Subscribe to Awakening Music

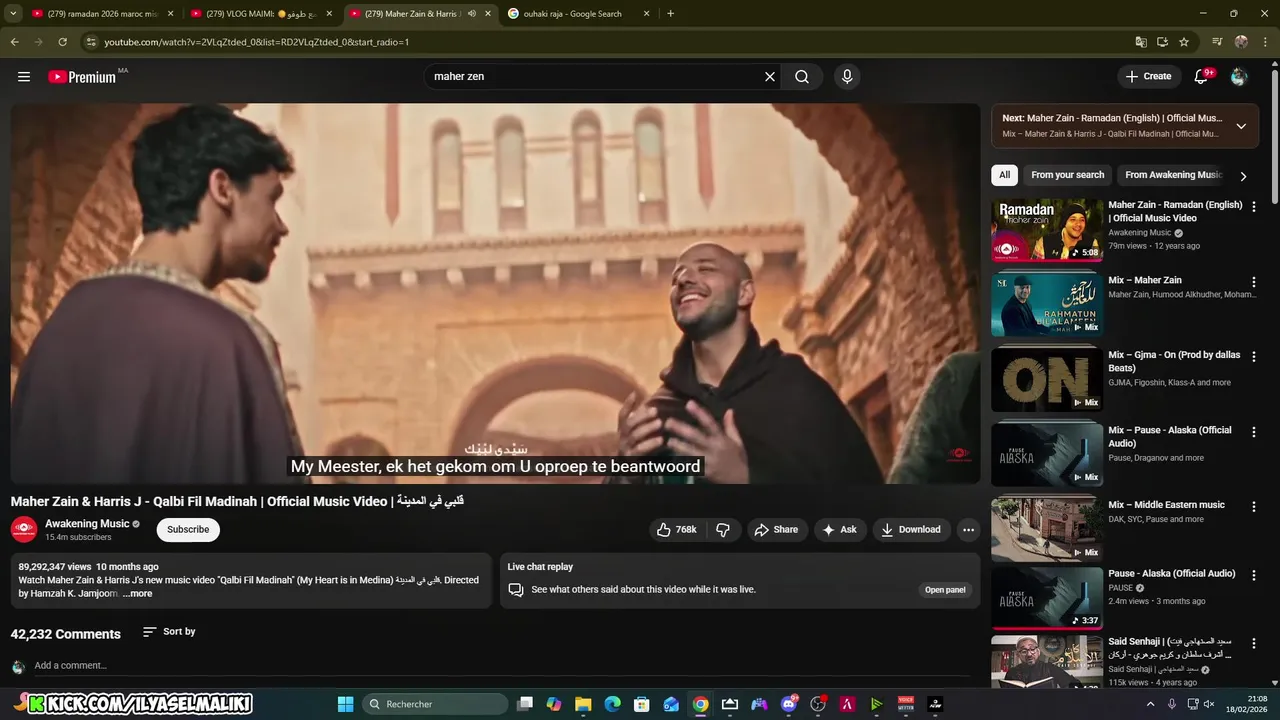coord(188,530)
